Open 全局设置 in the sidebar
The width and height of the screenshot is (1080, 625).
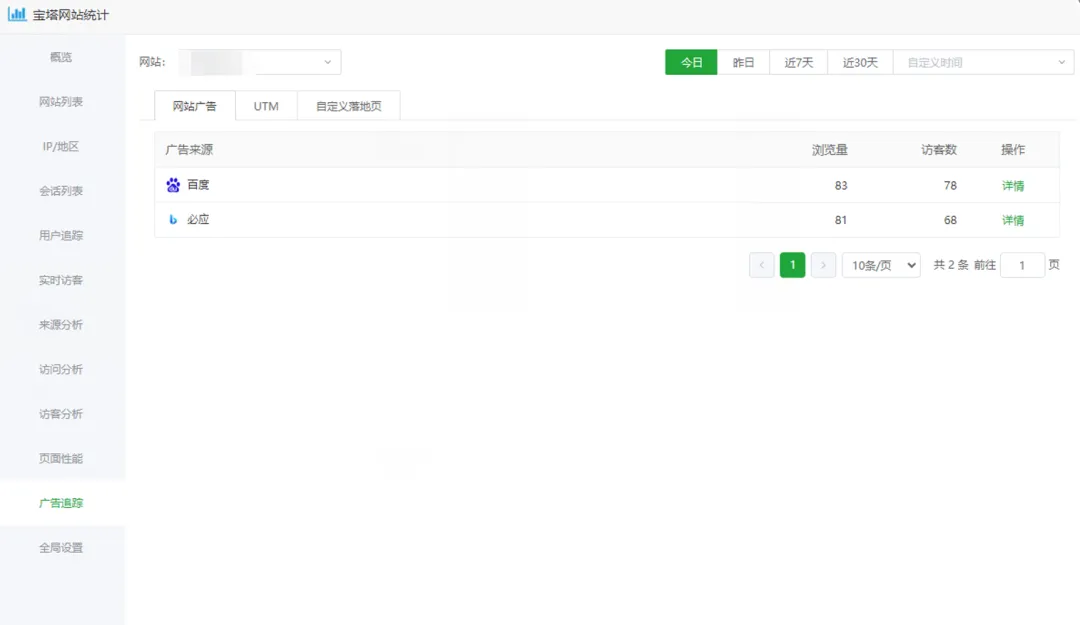click(61, 548)
